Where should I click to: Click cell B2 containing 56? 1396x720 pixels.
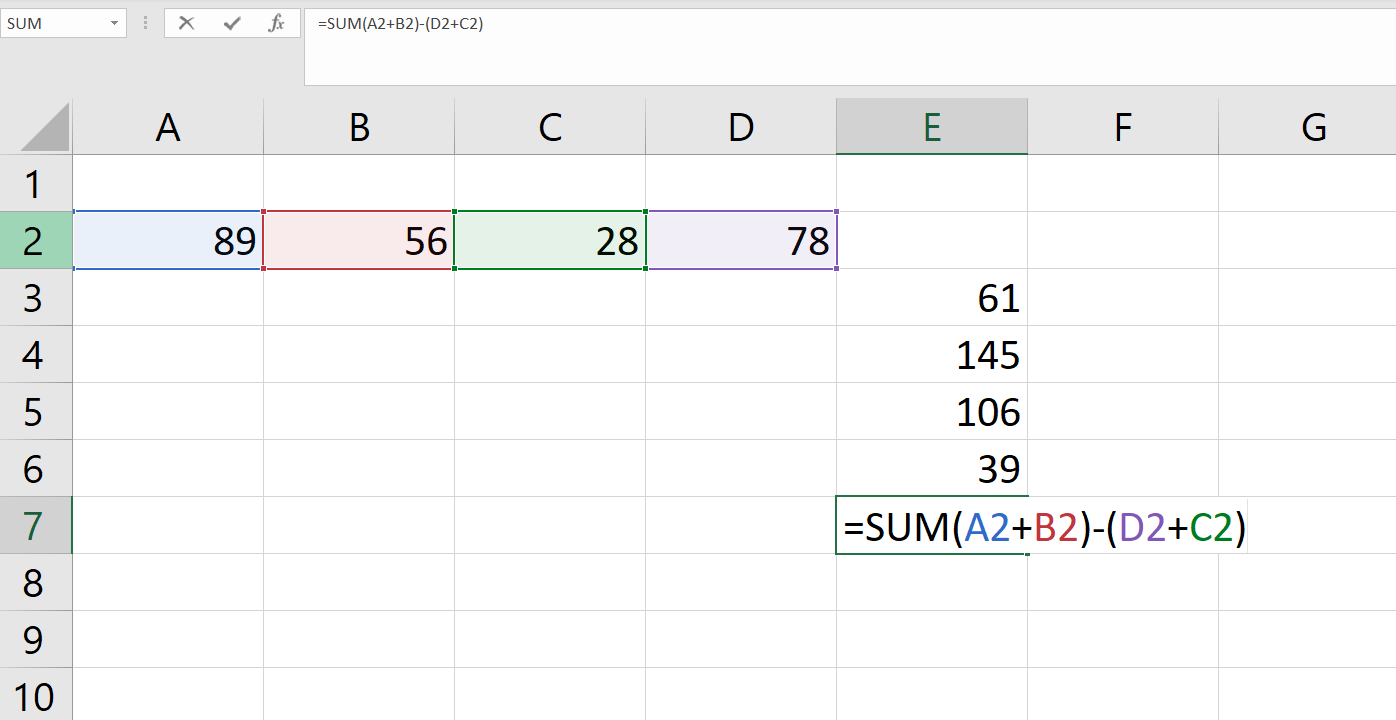(358, 240)
